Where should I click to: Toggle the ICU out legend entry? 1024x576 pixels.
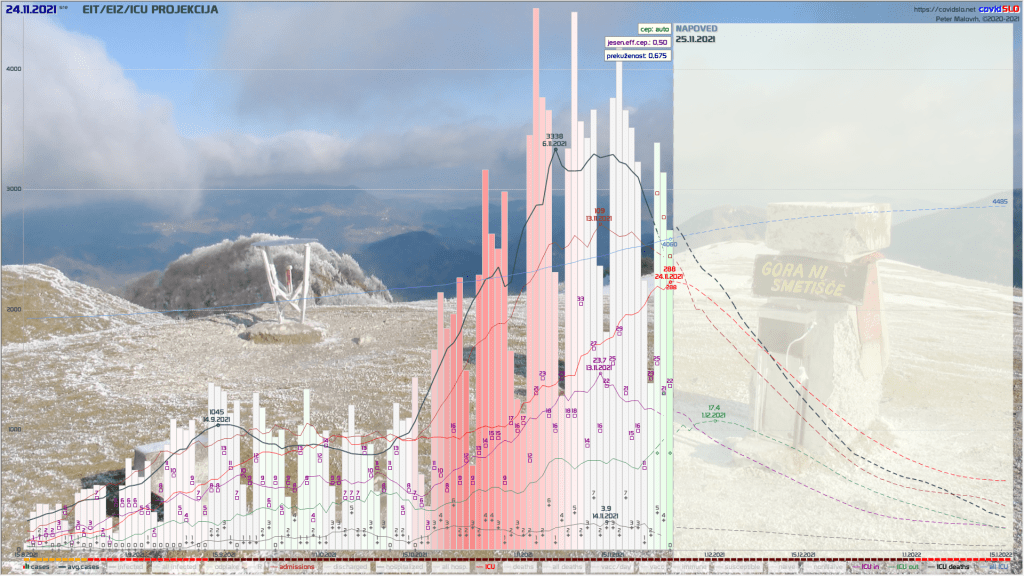pos(906,566)
